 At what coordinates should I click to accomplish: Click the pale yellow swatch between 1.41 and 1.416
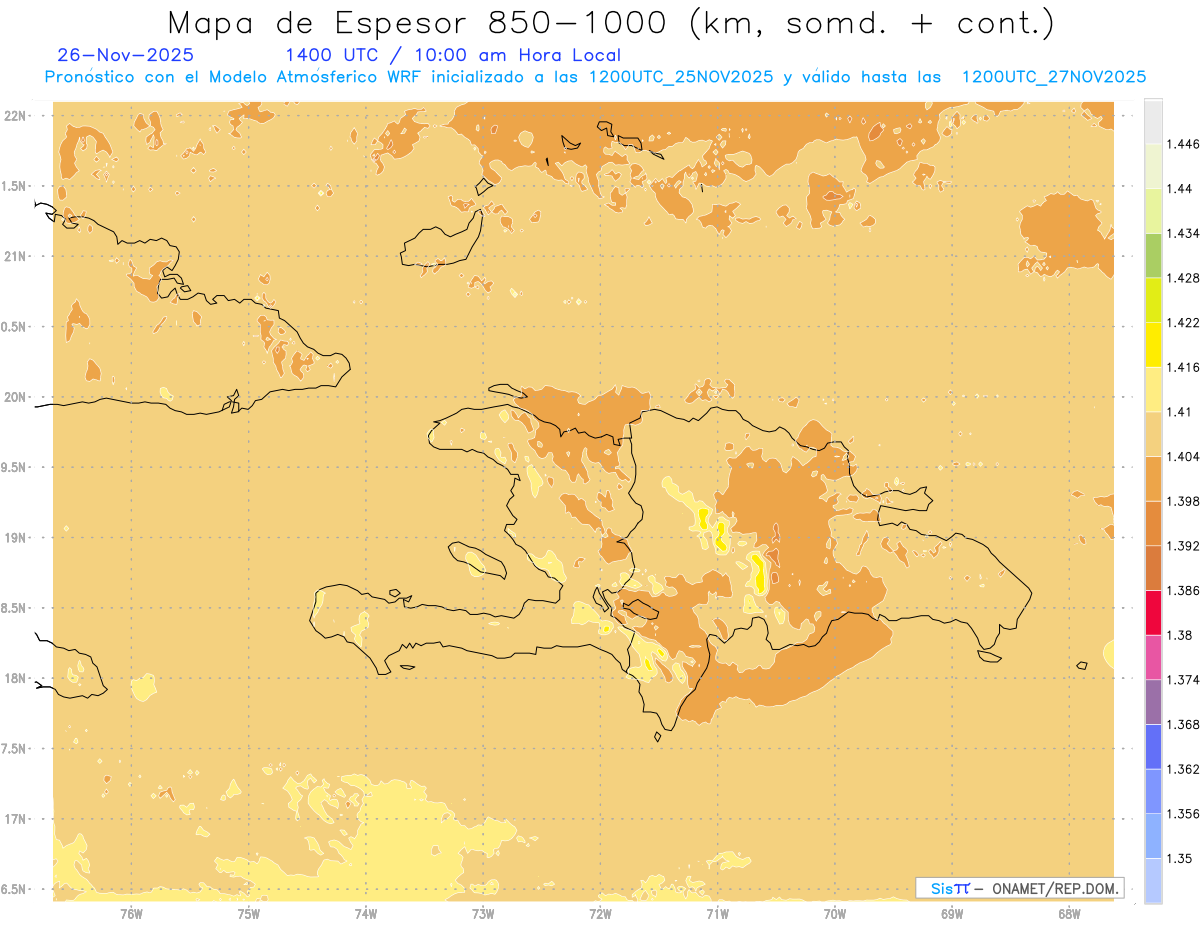click(x=1153, y=389)
